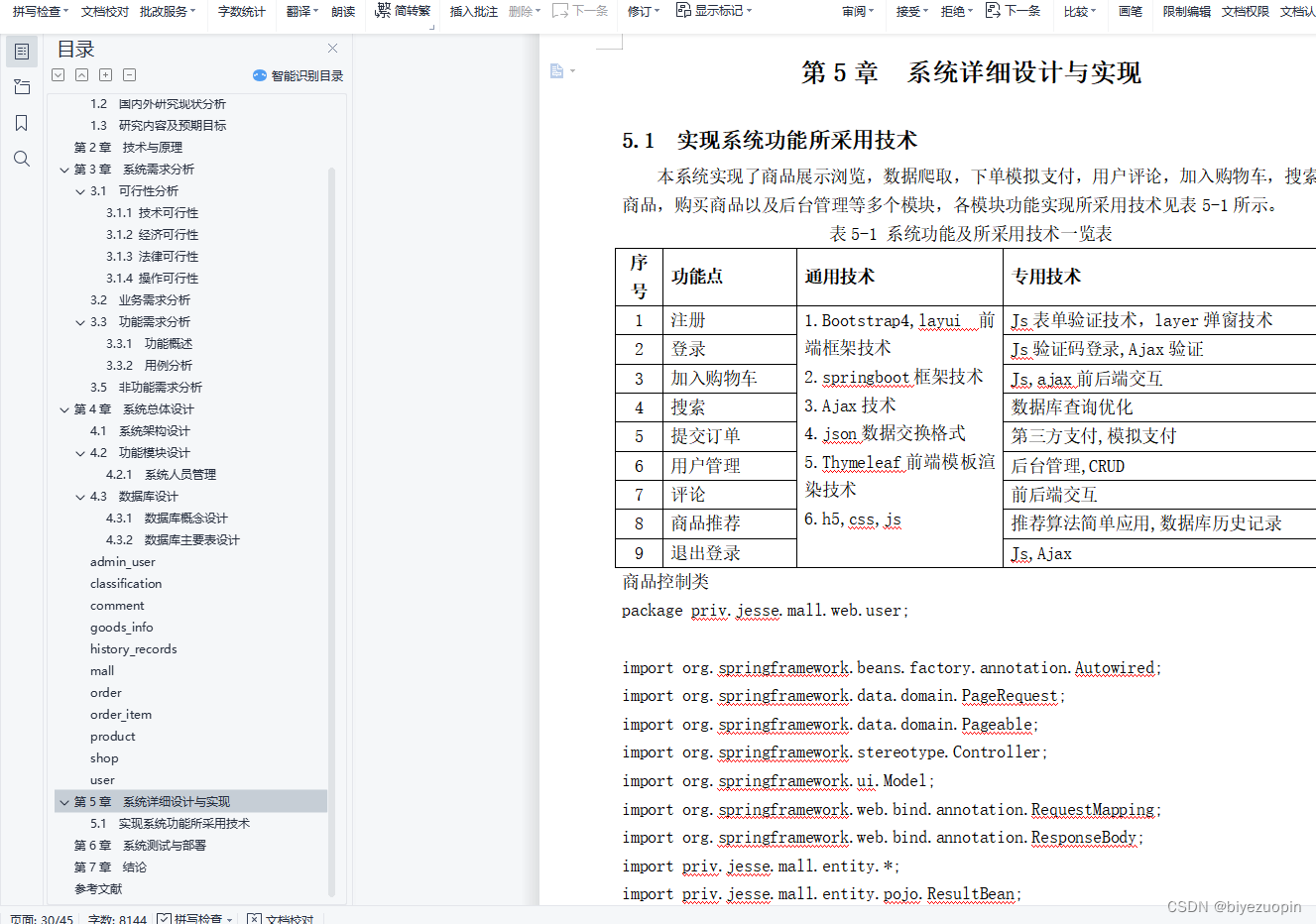
Task: Click the 文档权限 button
Action: (x=1246, y=11)
